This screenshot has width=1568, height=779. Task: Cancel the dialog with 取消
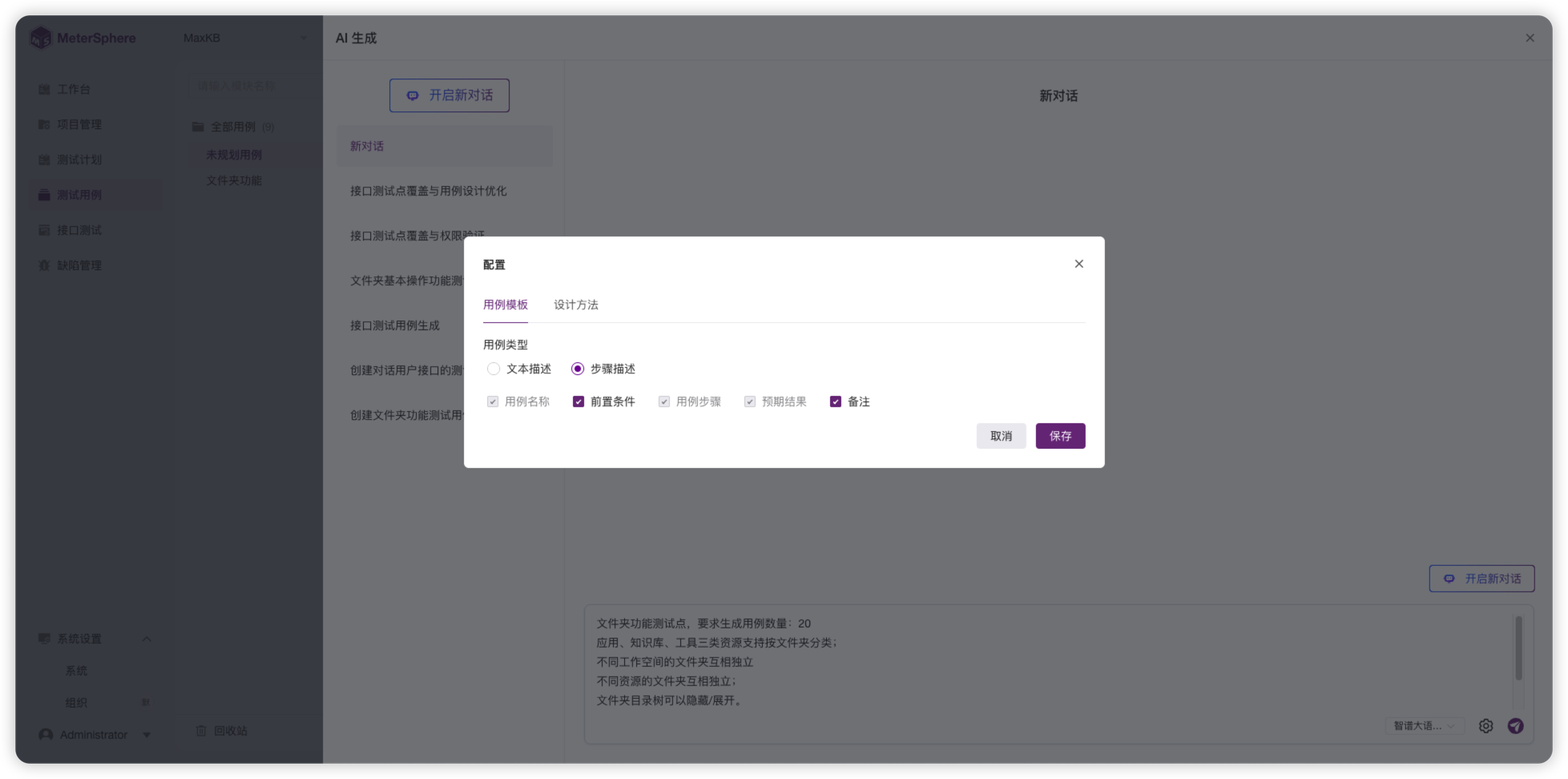(x=1001, y=436)
